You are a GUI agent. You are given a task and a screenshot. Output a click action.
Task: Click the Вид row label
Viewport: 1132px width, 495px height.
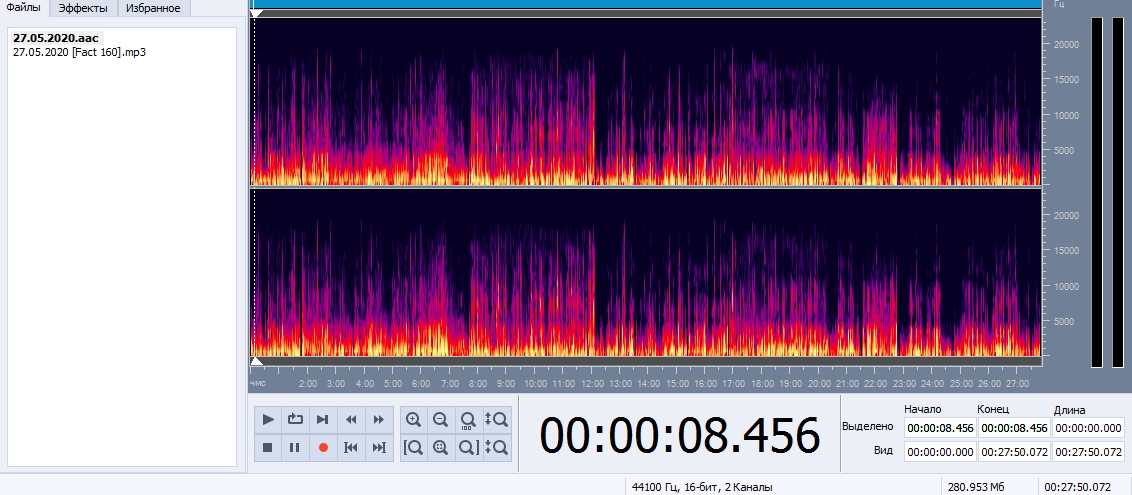(884, 450)
